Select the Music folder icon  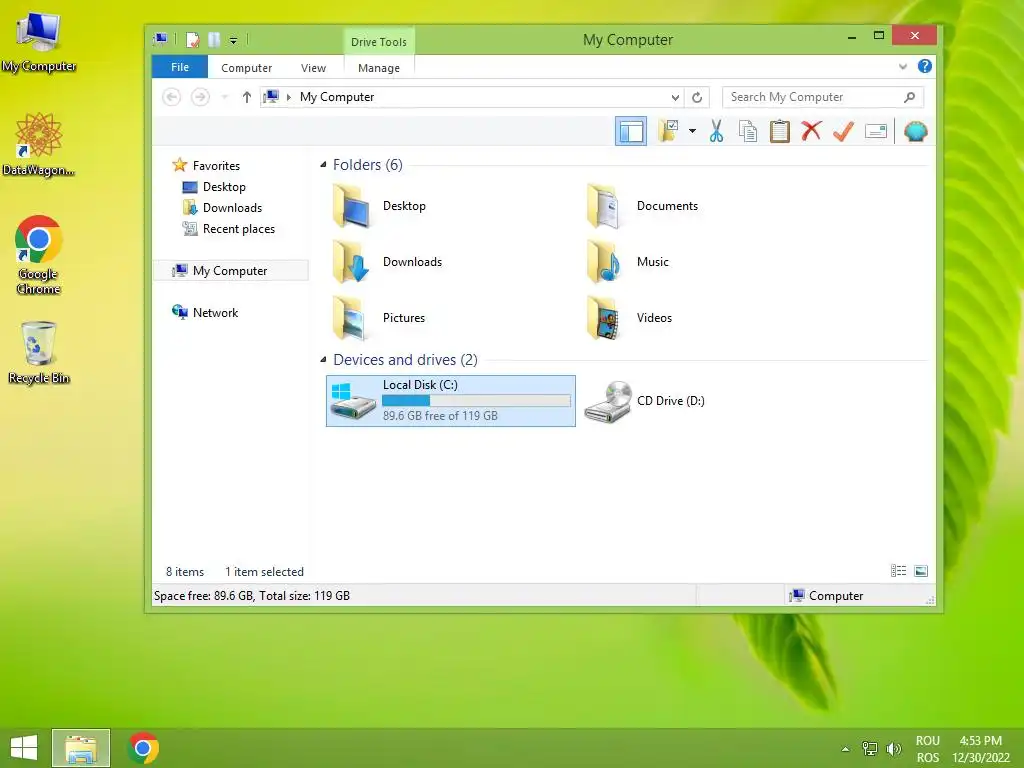click(x=605, y=261)
